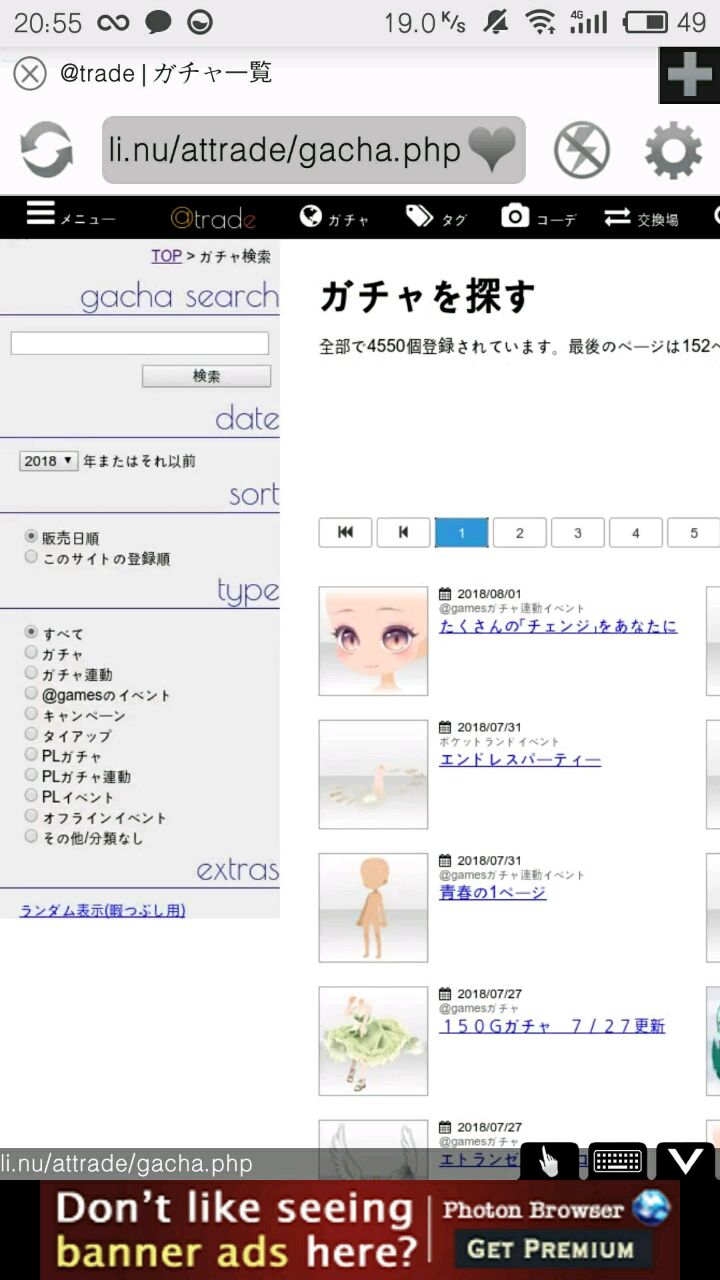Open the hamburger メニュー icon
The width and height of the screenshot is (720, 1280).
click(41, 214)
